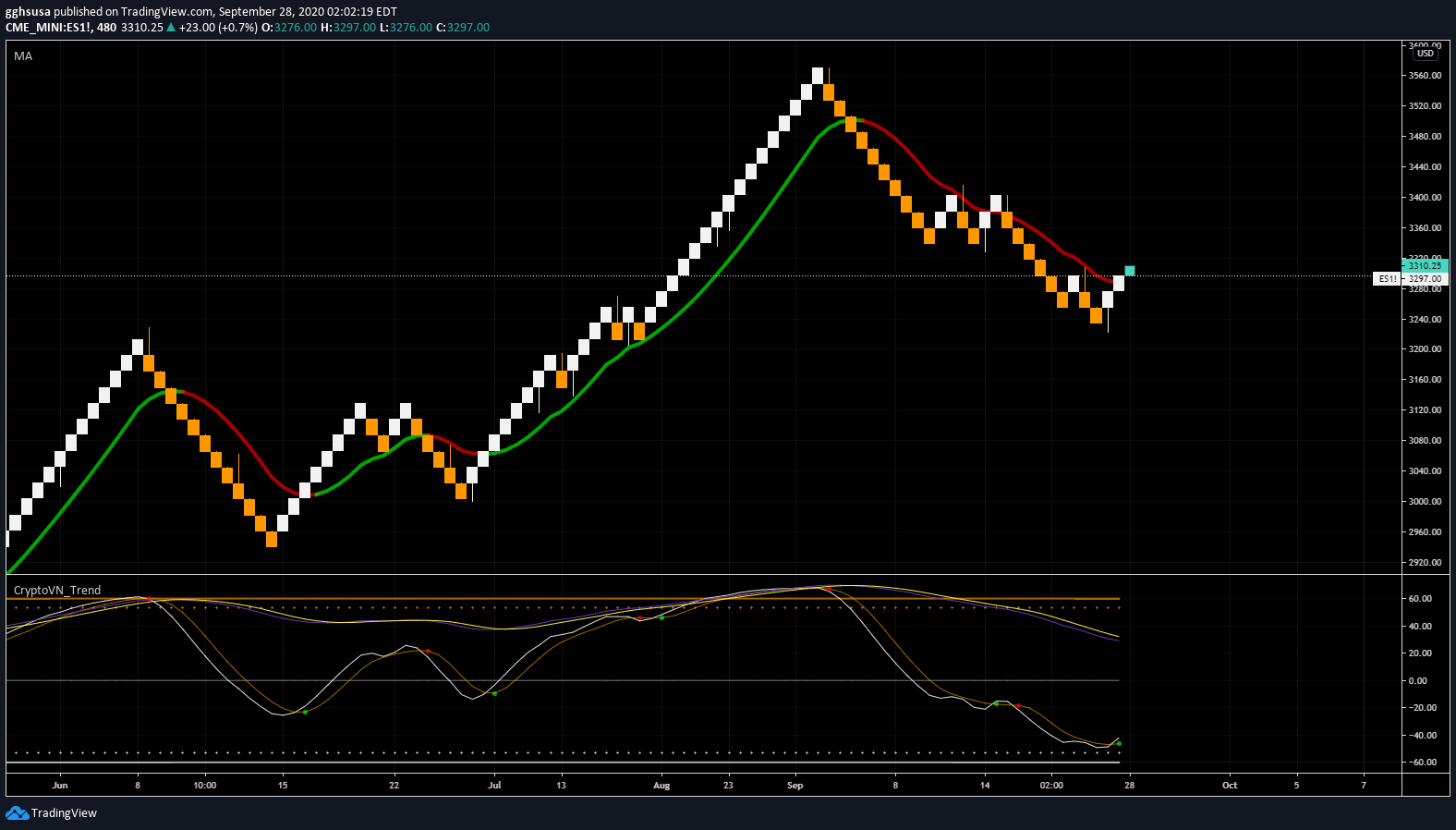Click the 3120.00 price axis label
1456x830 pixels.
[1425, 410]
